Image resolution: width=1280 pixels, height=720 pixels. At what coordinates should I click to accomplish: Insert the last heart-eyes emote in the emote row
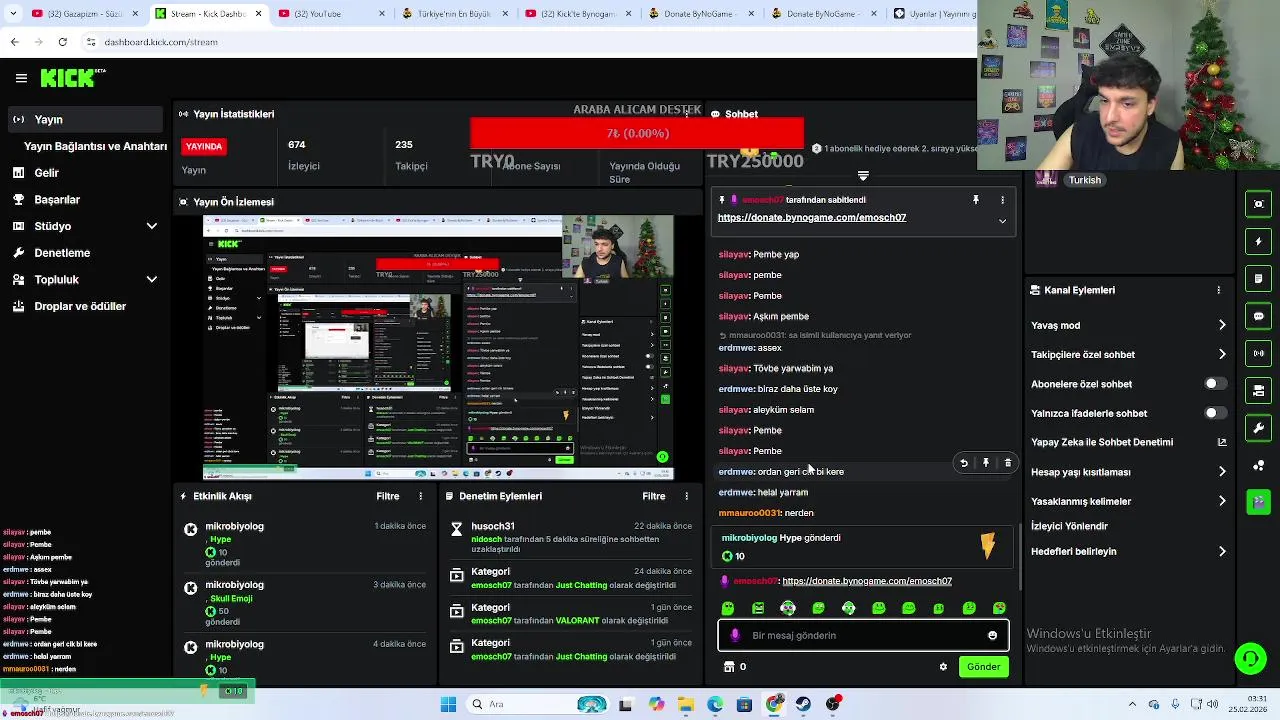click(999, 608)
